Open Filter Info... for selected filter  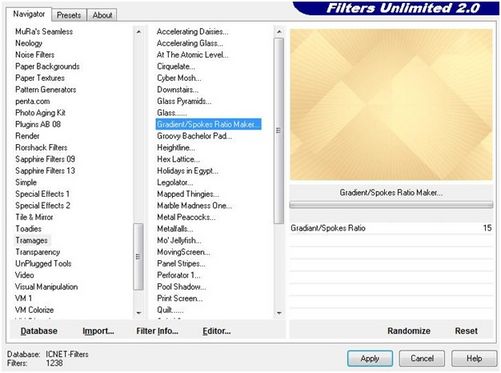[x=157, y=331]
